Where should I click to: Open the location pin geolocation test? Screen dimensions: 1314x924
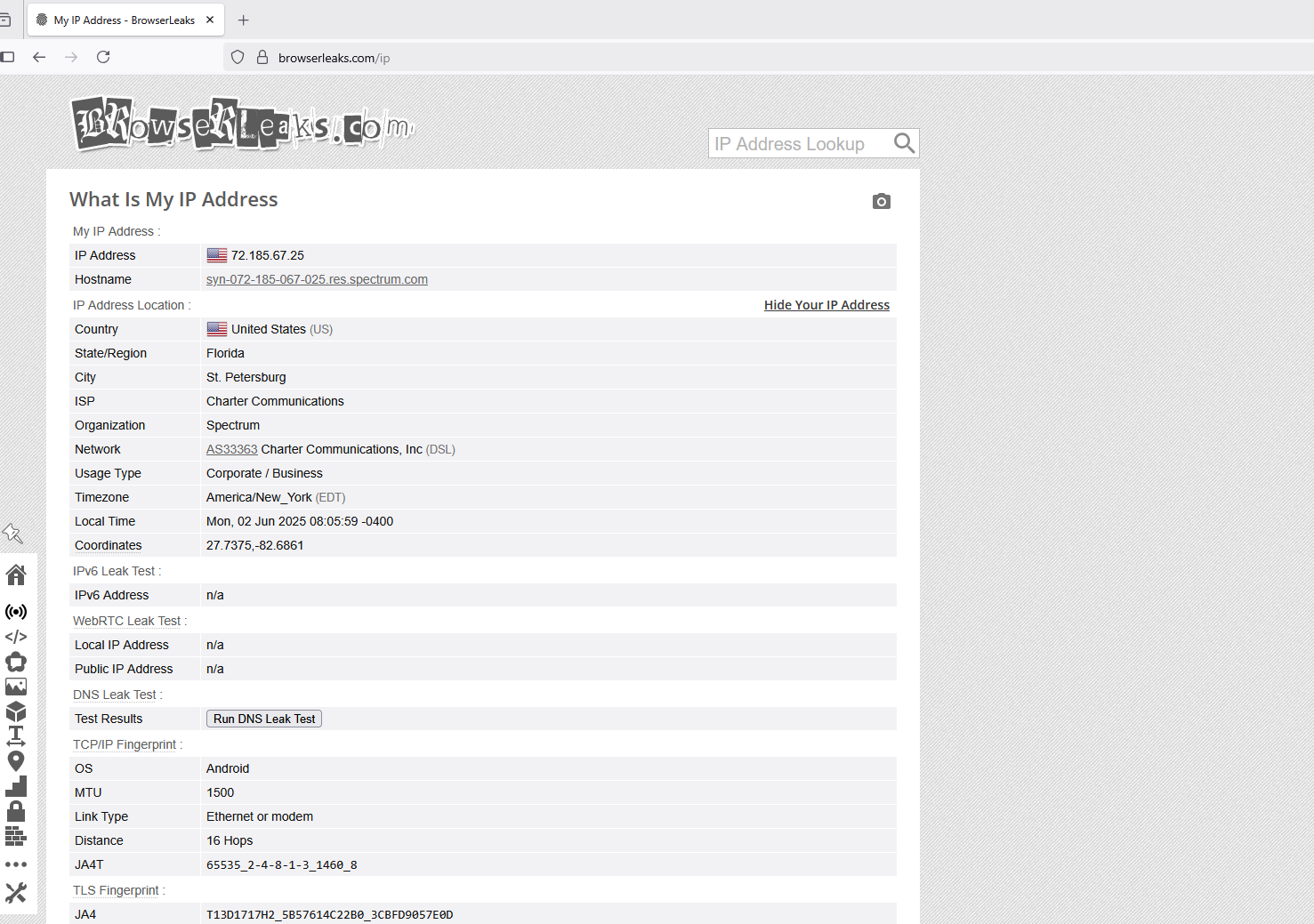pos(16,761)
